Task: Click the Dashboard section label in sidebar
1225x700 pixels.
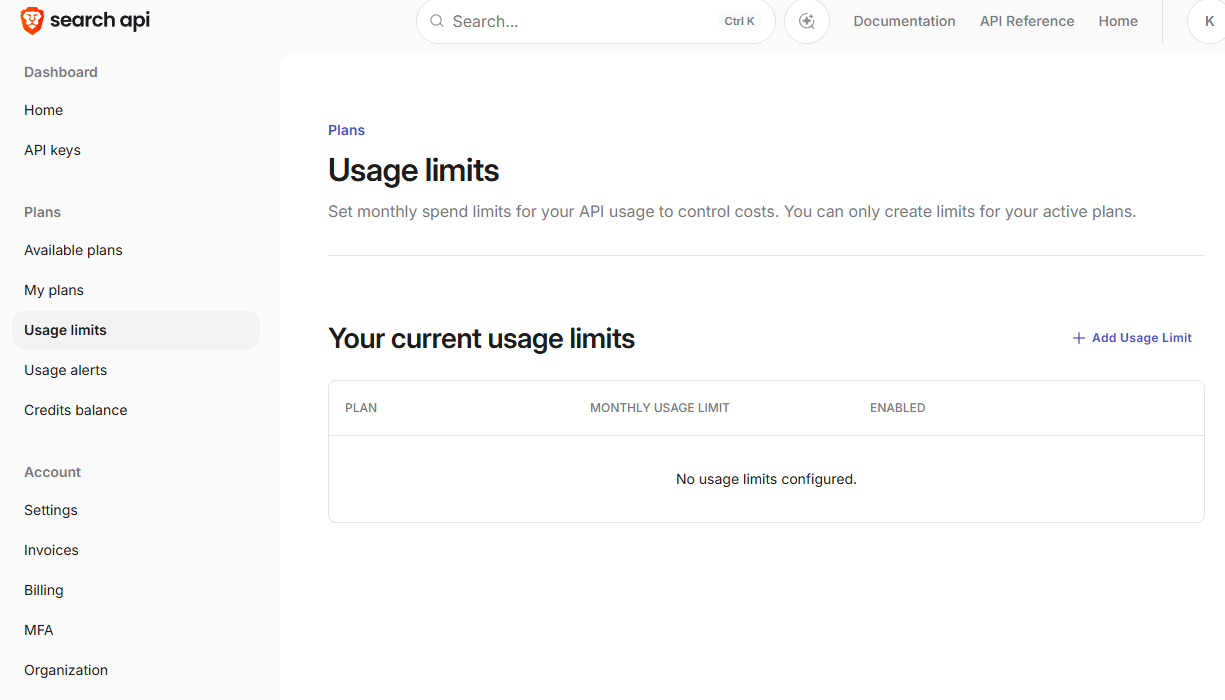Action: pyautogui.click(x=61, y=72)
